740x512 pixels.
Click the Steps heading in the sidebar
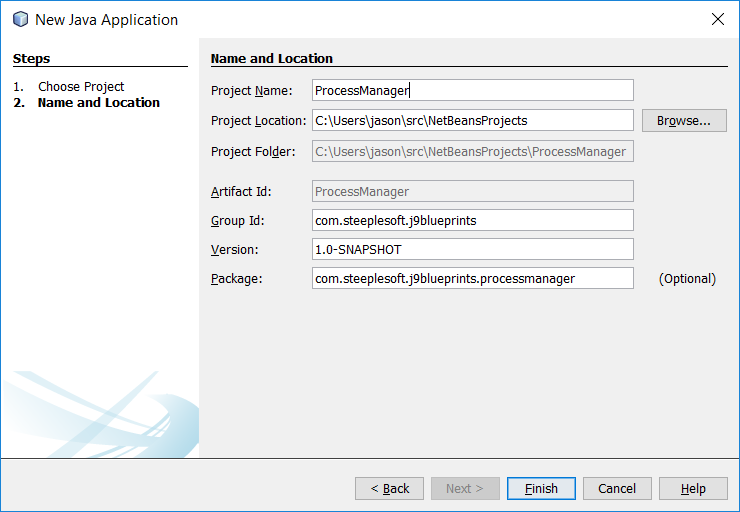tap(31, 59)
